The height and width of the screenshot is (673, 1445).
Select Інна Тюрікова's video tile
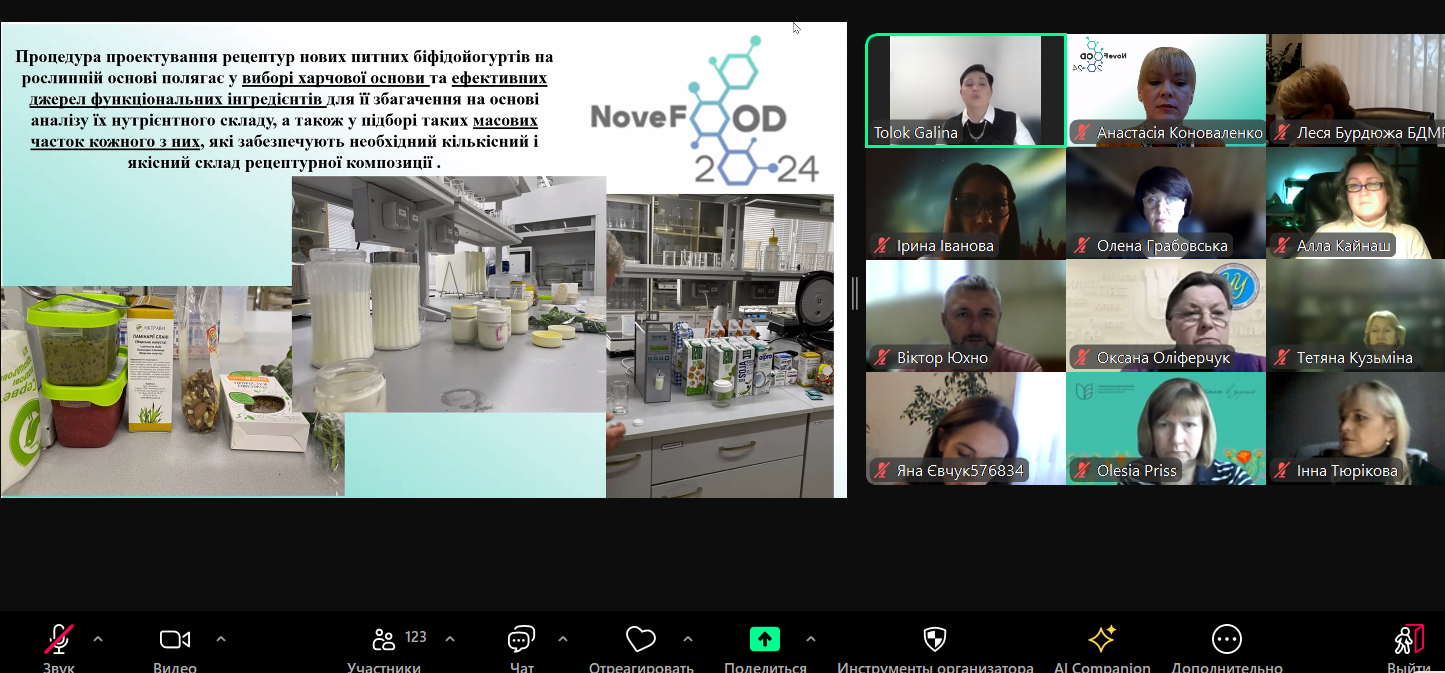pos(1356,429)
